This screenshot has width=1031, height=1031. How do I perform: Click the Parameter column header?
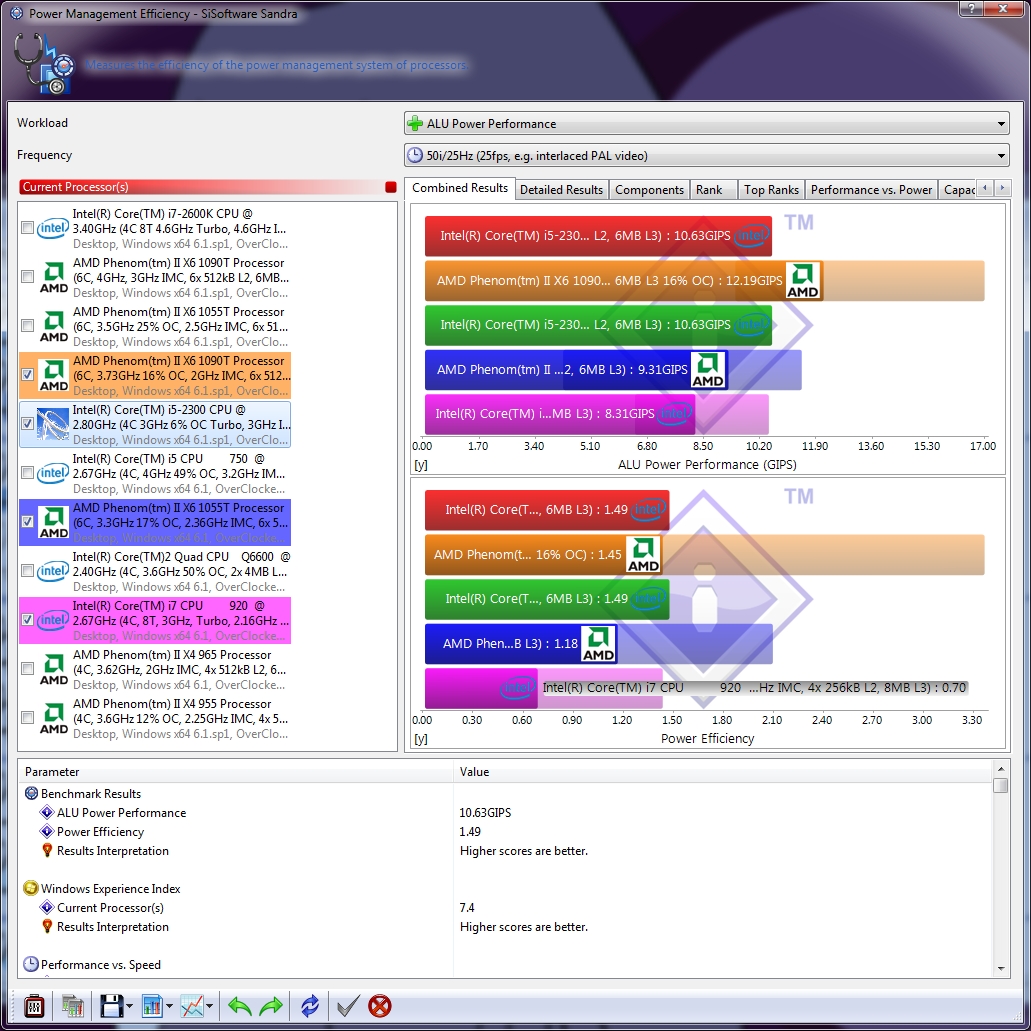point(237,771)
